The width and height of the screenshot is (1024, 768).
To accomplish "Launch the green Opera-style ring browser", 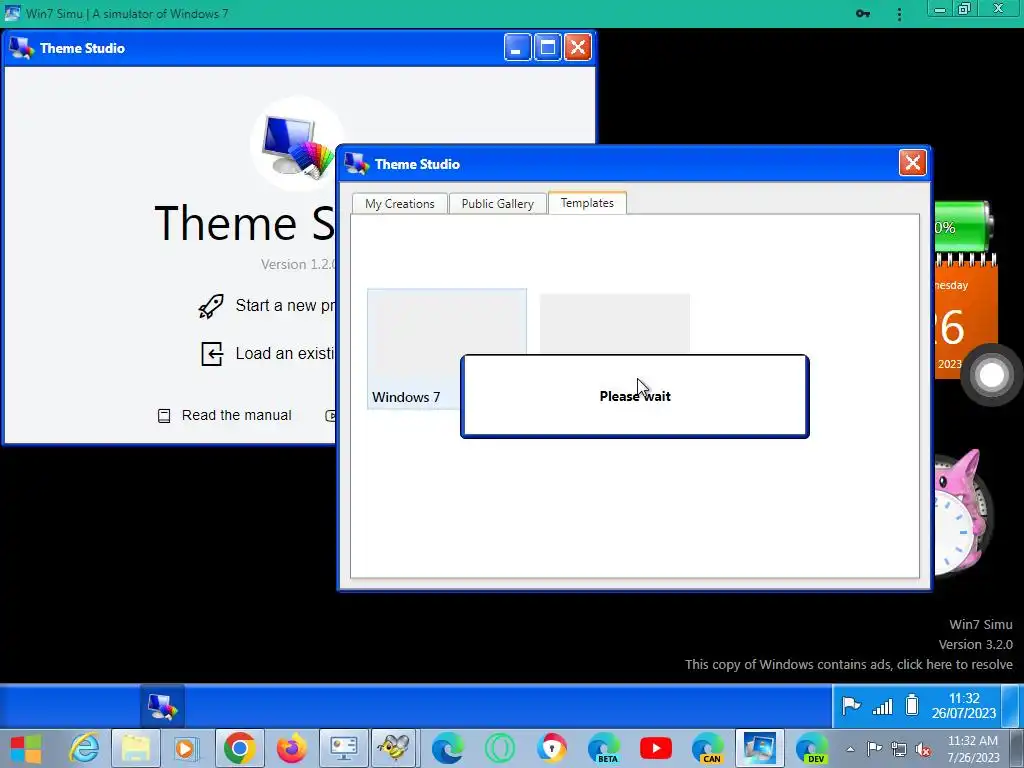I will [x=500, y=748].
